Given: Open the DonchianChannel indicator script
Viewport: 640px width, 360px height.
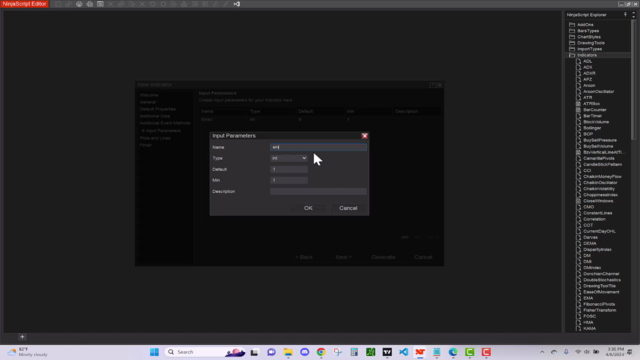Looking at the screenshot, I should point(601,274).
